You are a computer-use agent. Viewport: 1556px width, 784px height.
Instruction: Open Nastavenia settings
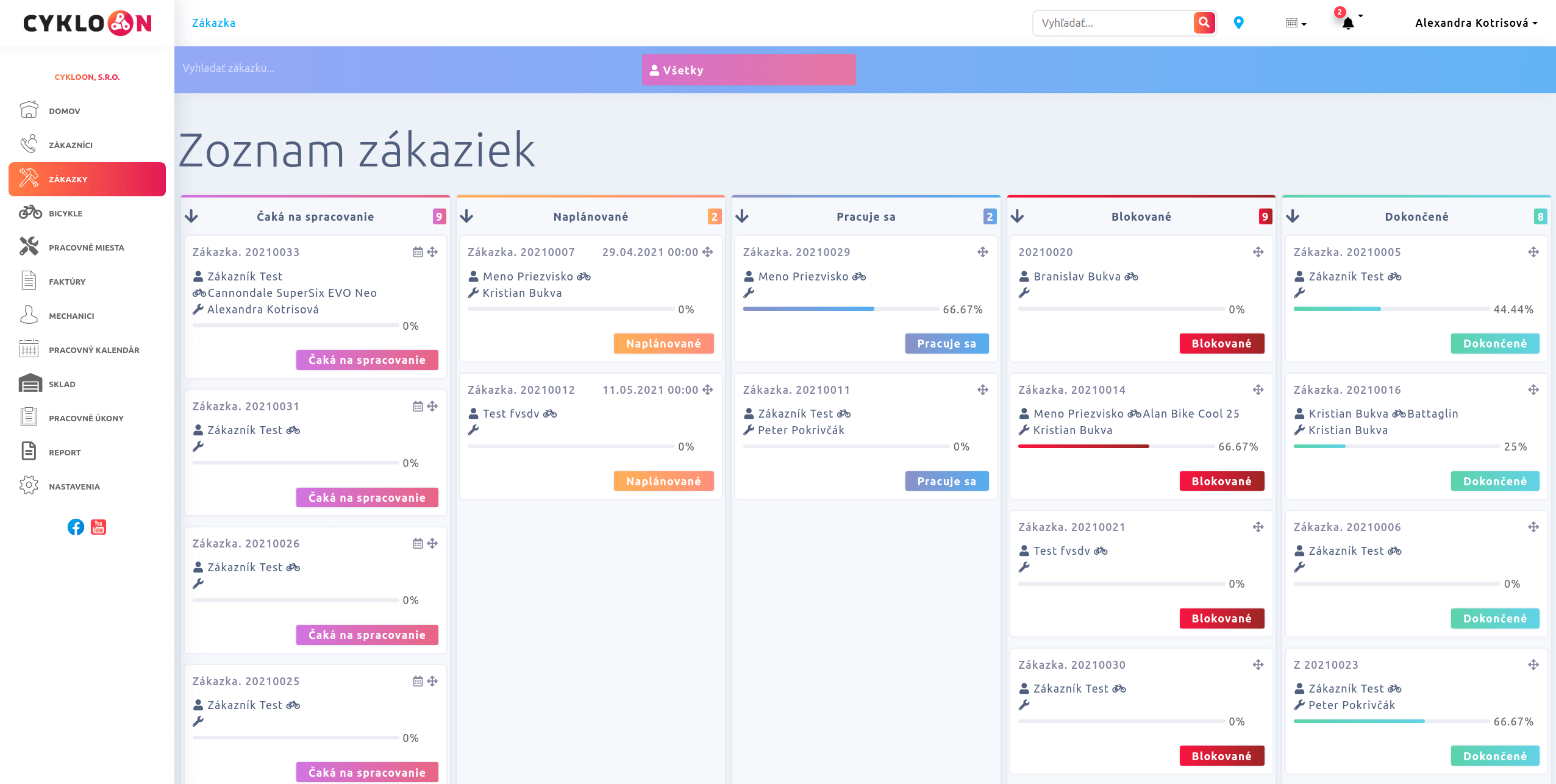[x=87, y=486]
